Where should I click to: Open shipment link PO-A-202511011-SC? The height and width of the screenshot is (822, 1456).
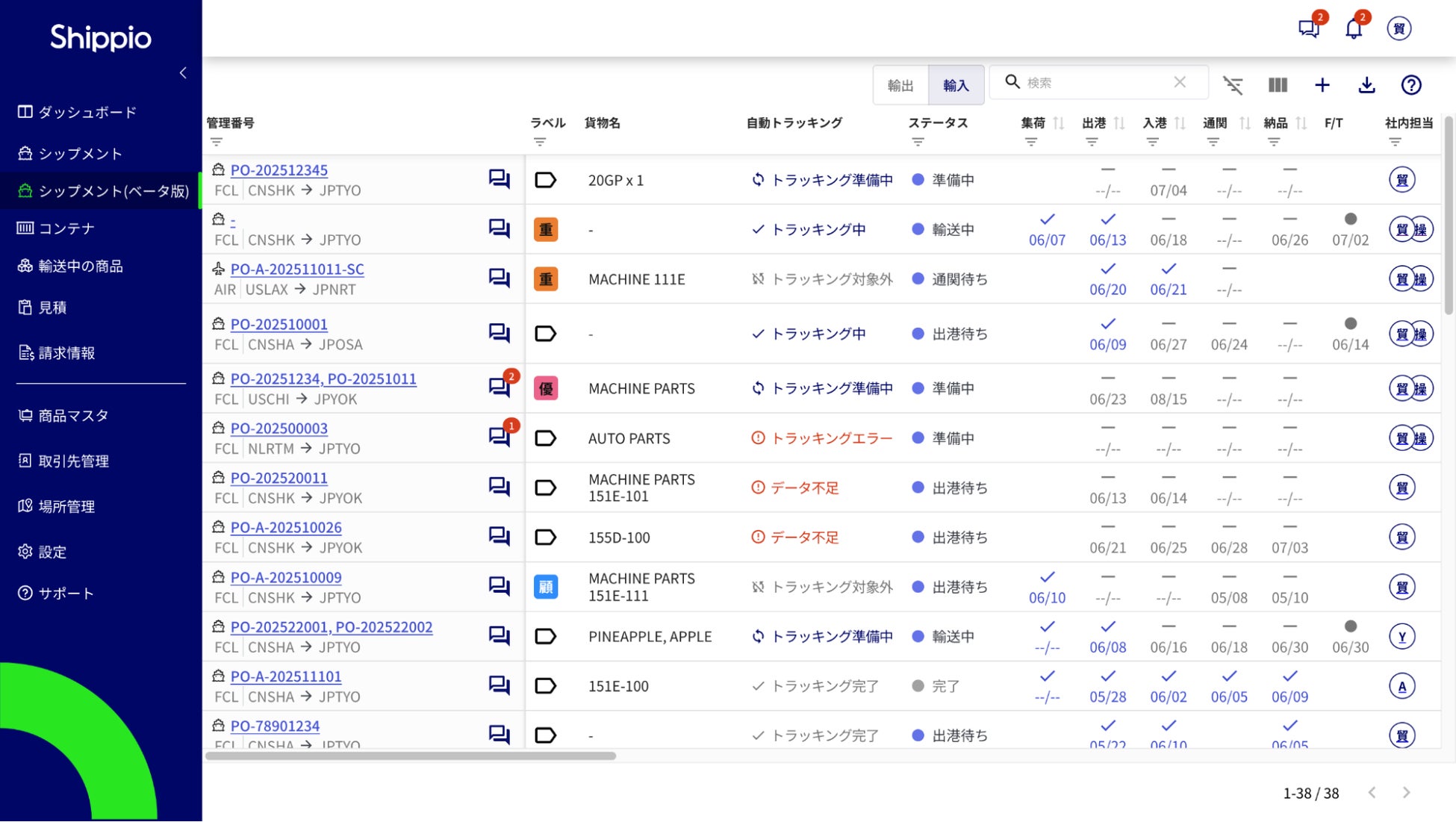point(297,269)
